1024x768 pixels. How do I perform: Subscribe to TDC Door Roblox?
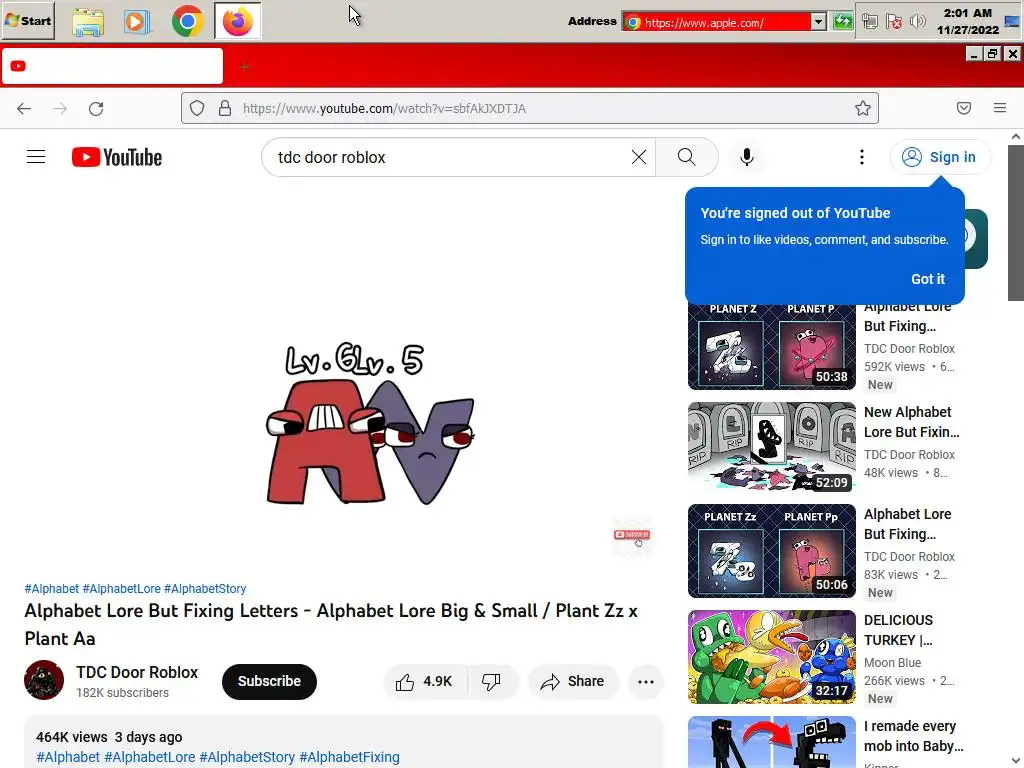[269, 681]
